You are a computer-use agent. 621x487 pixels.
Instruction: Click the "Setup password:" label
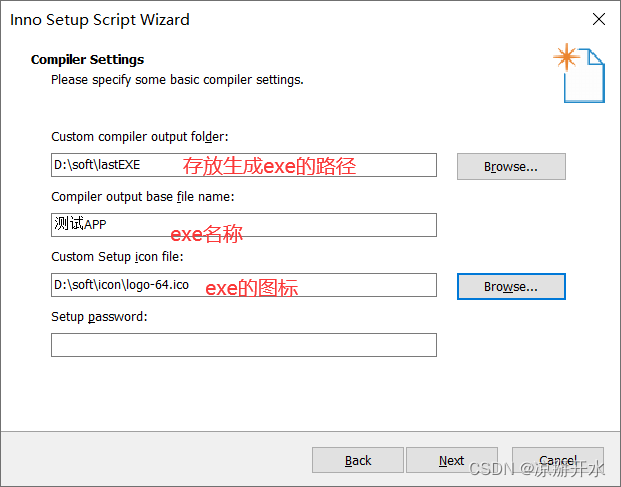(x=99, y=317)
